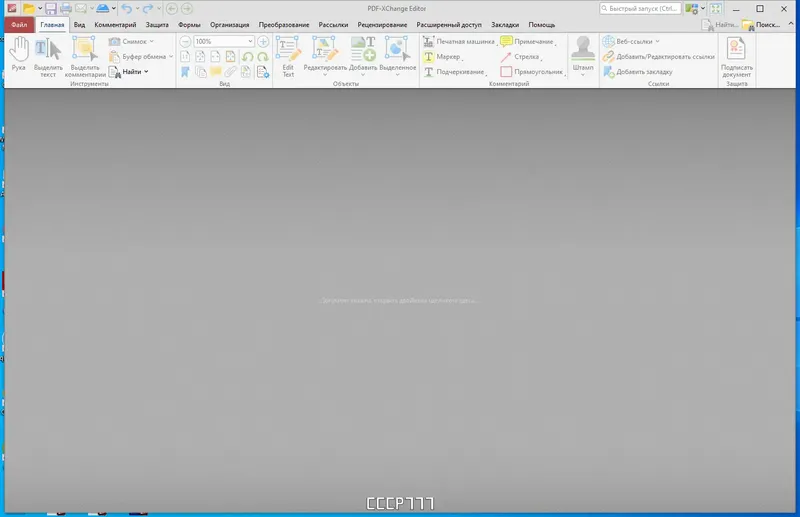Open the zoom level 100% dropdown
The height and width of the screenshot is (517, 800).
pos(250,41)
